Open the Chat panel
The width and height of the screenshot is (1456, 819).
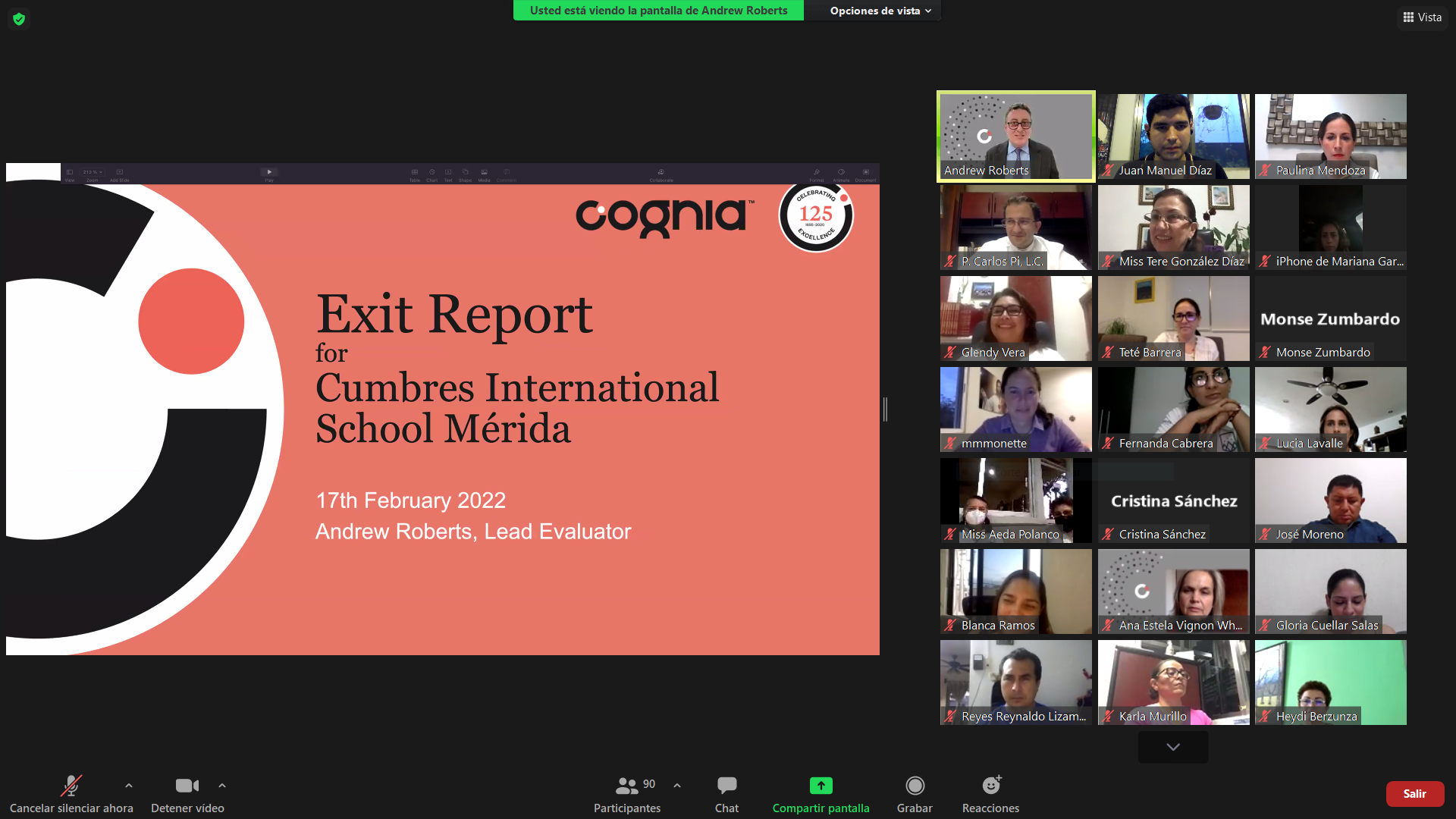pos(726,793)
